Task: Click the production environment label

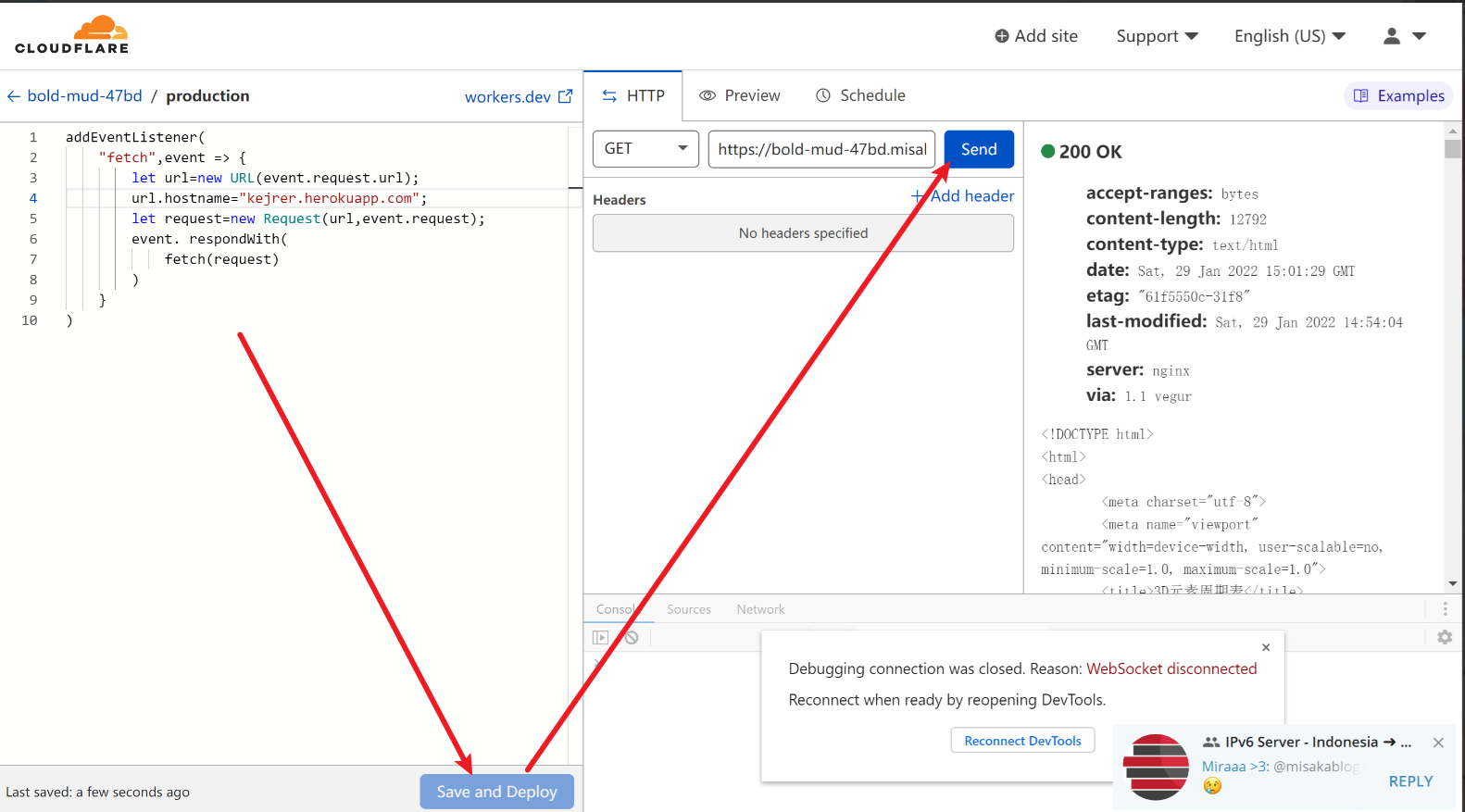Action: 207,96
